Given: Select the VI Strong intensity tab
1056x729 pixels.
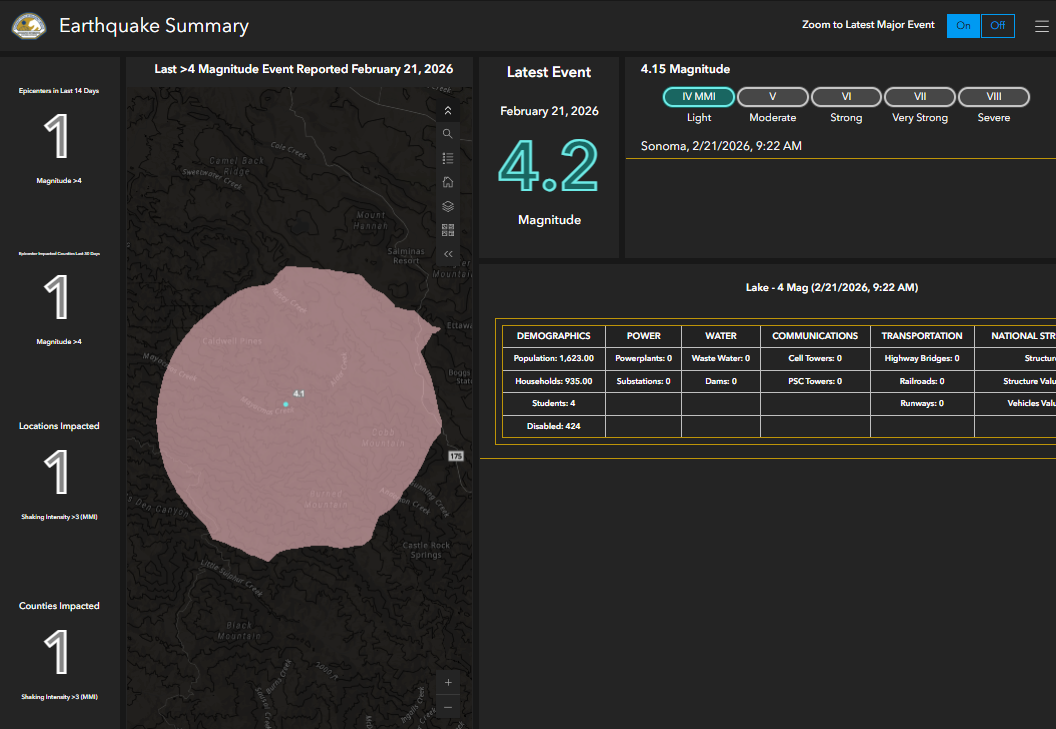Looking at the screenshot, I should tap(846, 97).
